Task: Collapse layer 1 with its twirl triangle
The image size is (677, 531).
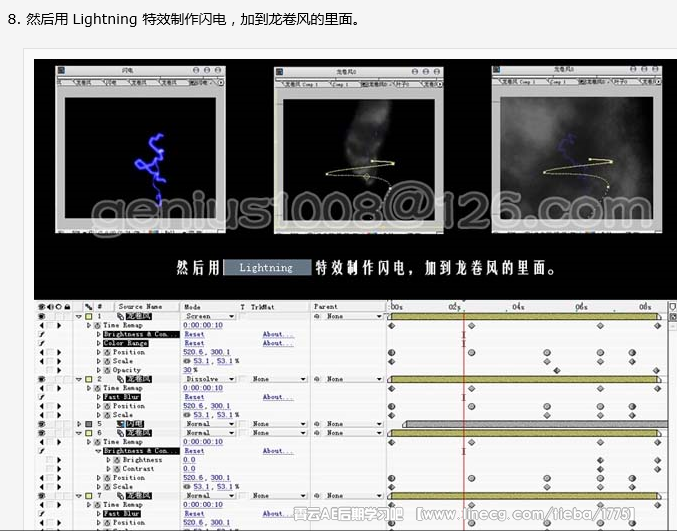Action: pyautogui.click(x=79, y=316)
